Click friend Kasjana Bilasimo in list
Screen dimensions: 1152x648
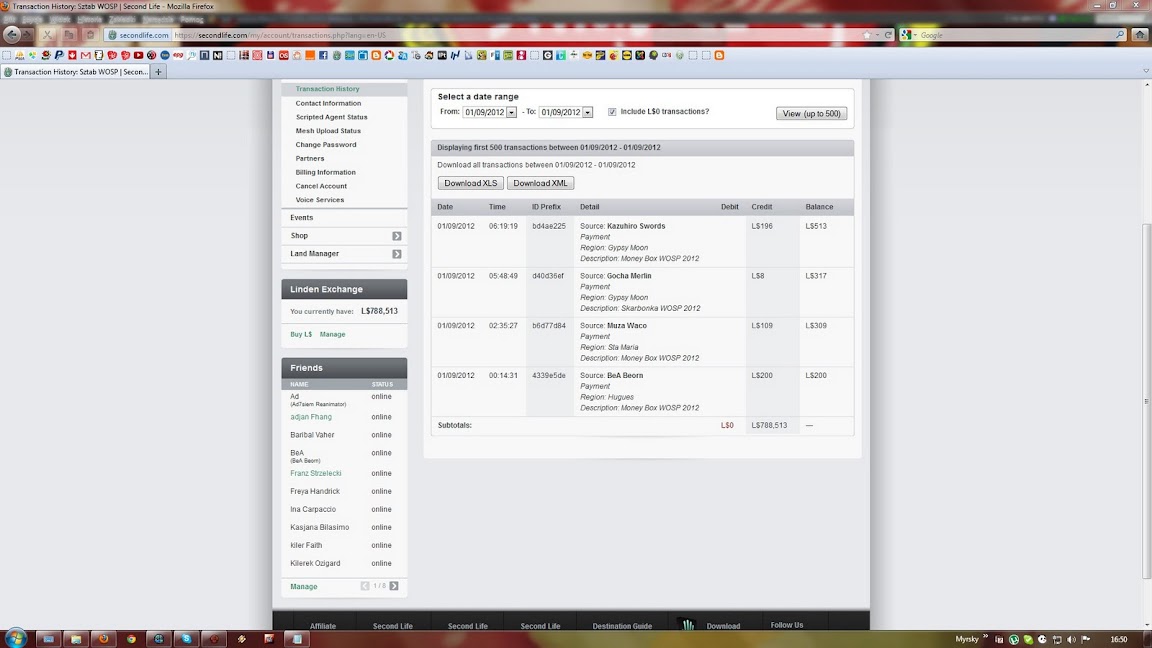(320, 528)
